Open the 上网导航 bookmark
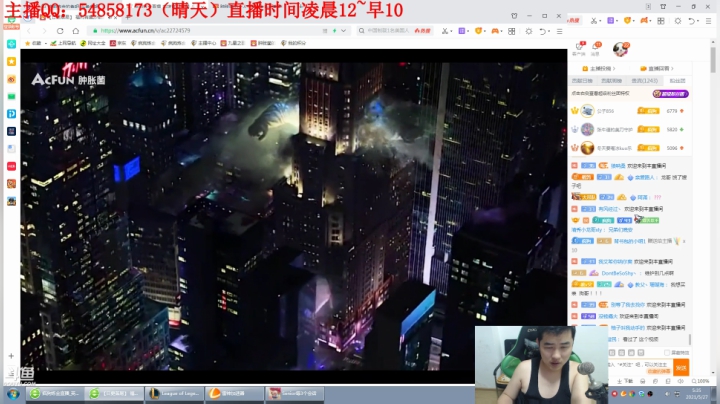This screenshot has height=404, width=720. (63, 43)
